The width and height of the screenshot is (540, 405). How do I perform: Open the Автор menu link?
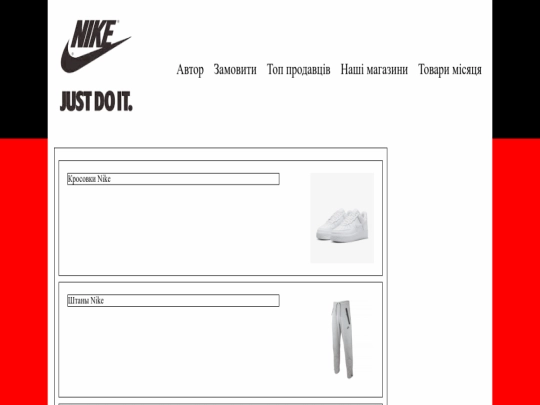coord(190,70)
